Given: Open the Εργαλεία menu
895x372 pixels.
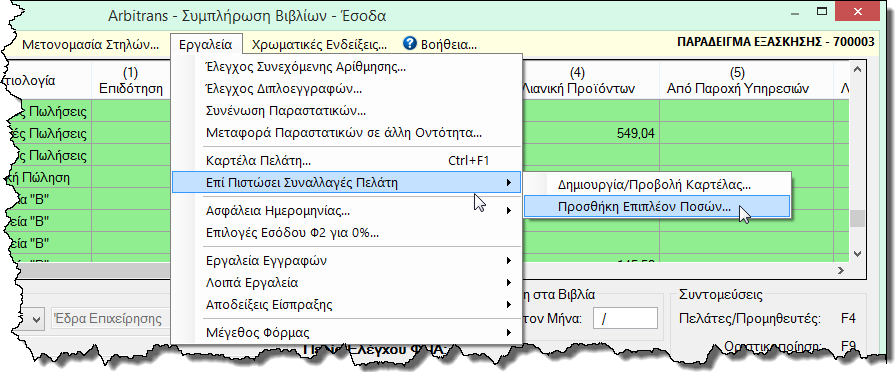Looking at the screenshot, I should tap(205, 45).
